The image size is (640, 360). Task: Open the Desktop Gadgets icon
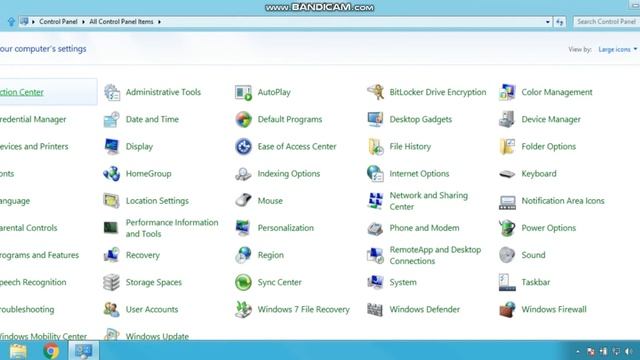pyautogui.click(x=375, y=120)
